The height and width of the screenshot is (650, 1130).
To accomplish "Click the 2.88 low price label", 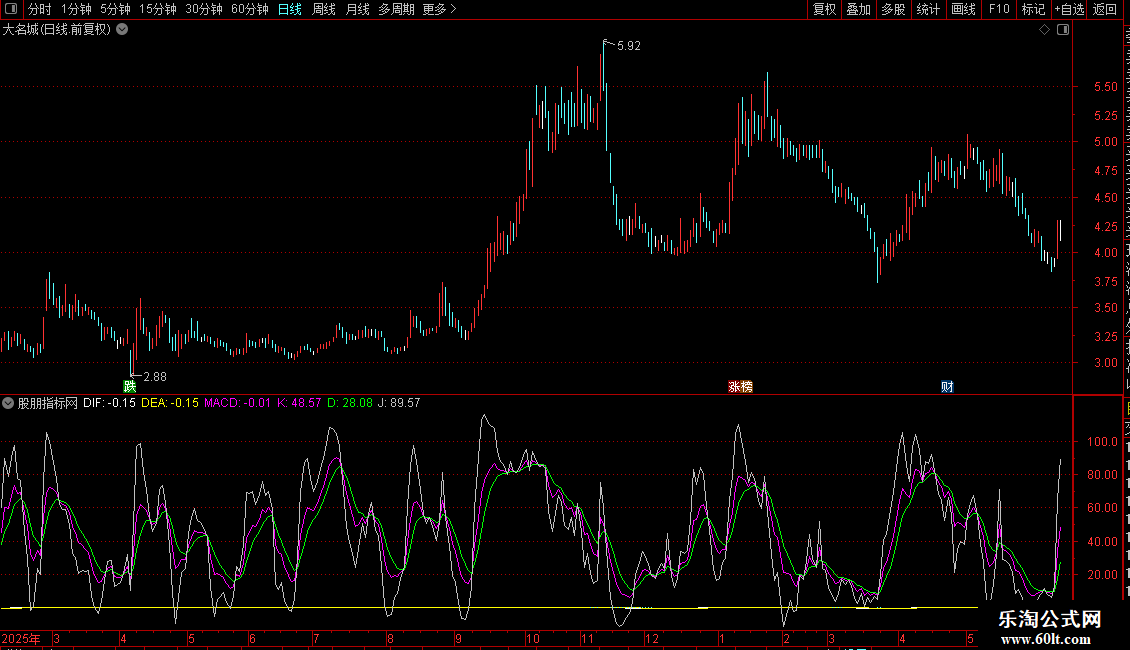I will click(155, 377).
